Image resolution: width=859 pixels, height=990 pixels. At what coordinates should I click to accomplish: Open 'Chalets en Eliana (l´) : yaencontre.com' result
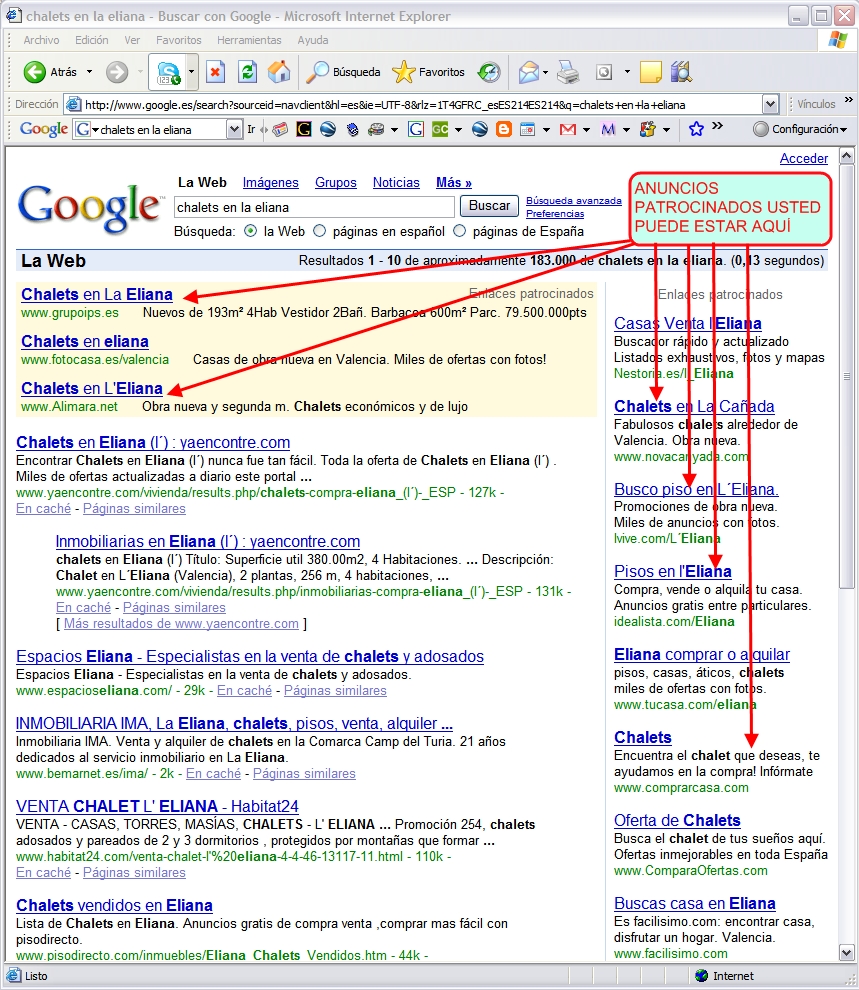pos(153,443)
